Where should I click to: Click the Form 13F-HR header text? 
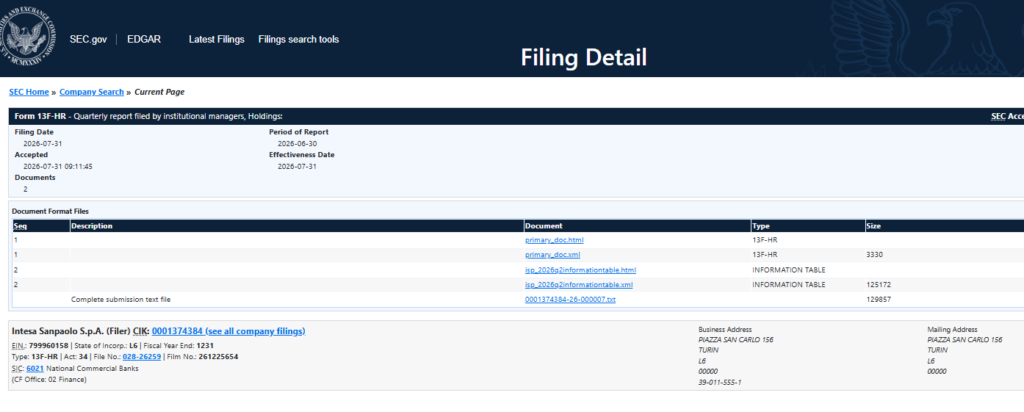[42, 116]
